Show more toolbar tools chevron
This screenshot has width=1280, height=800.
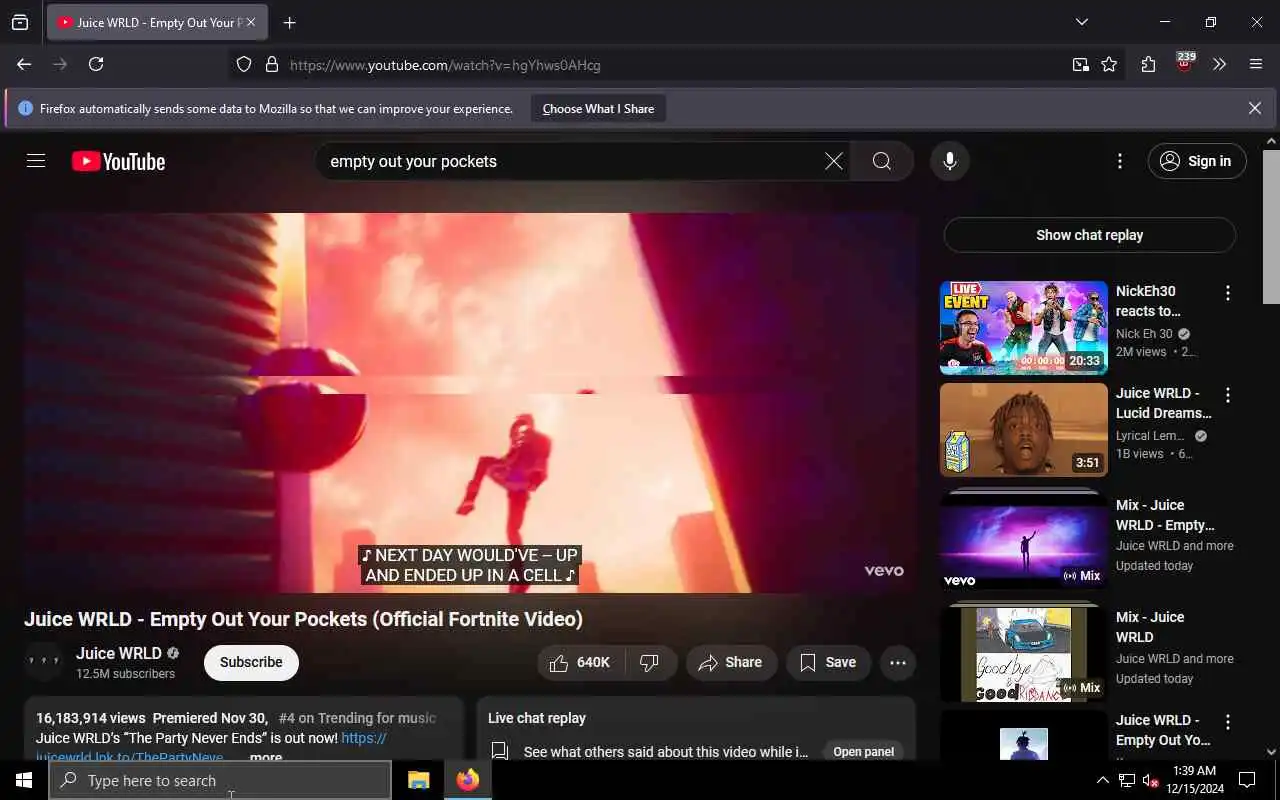point(1219,65)
